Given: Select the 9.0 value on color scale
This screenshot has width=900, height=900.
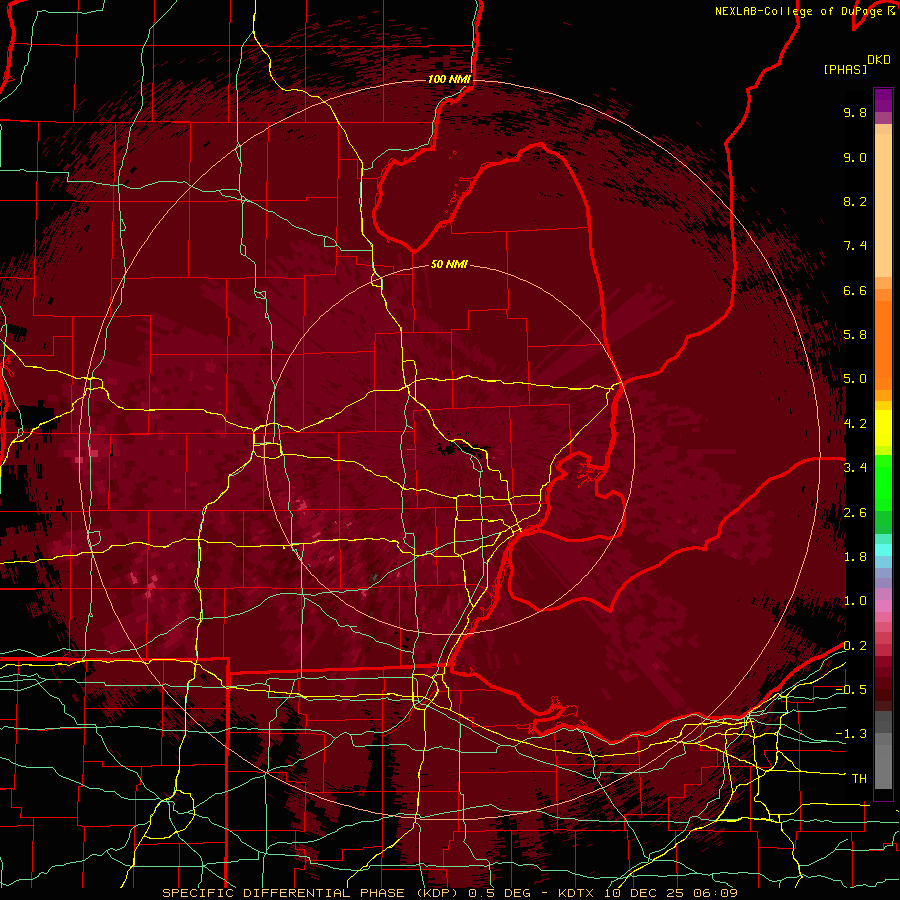Looking at the screenshot, I should pyautogui.click(x=855, y=157).
